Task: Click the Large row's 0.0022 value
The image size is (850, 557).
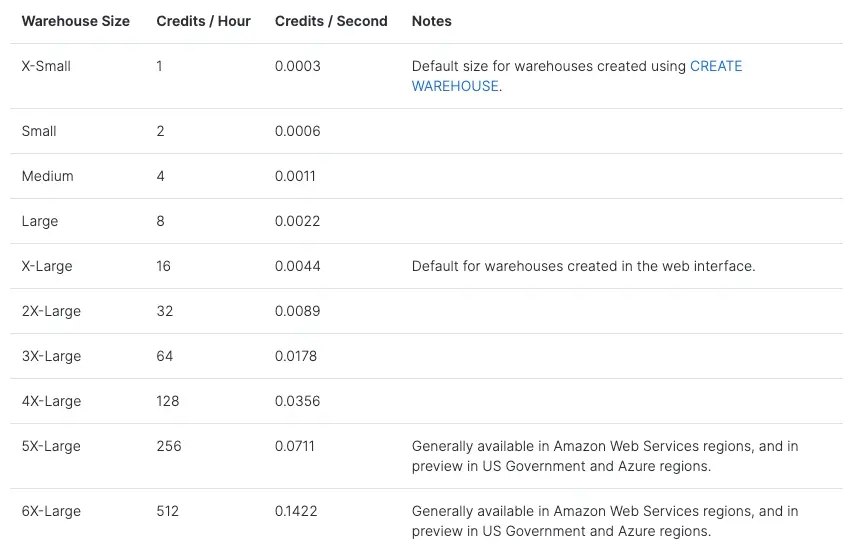Action: pos(298,221)
